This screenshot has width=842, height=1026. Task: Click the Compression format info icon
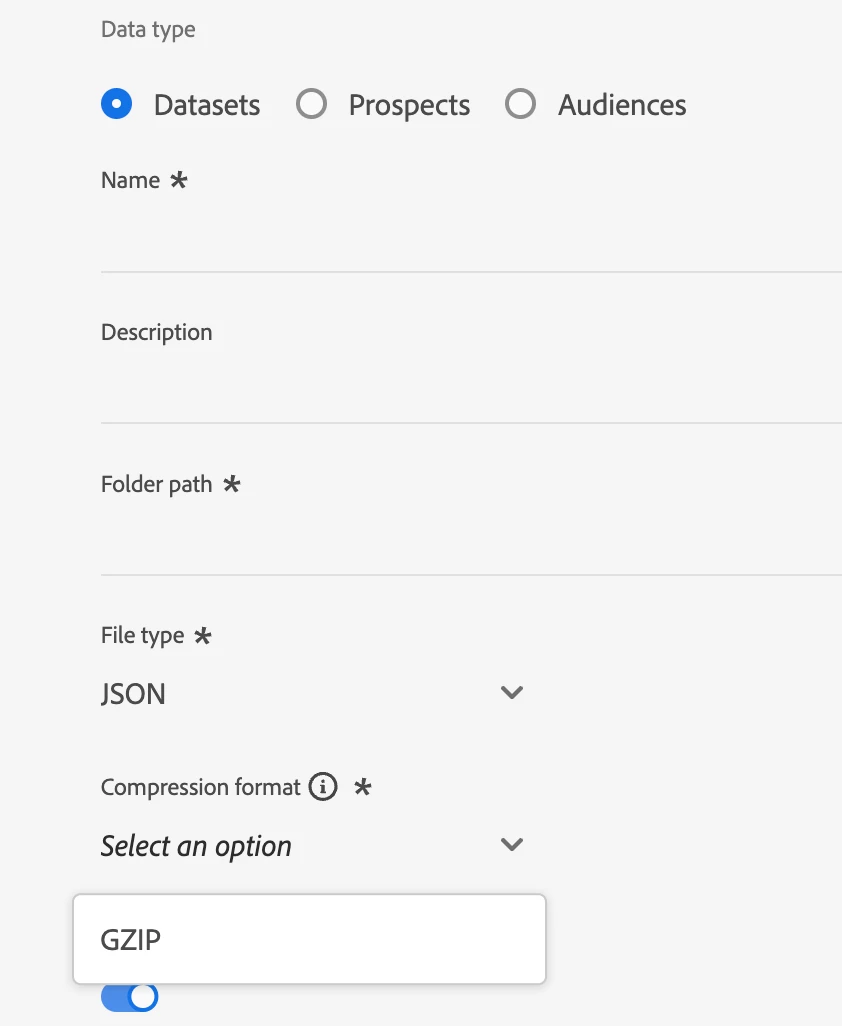322,788
